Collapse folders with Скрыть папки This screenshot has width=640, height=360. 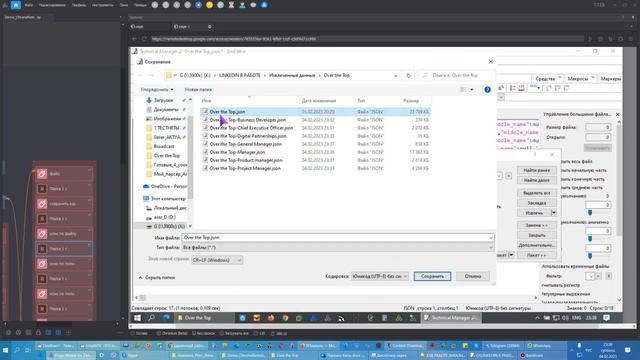[157, 278]
